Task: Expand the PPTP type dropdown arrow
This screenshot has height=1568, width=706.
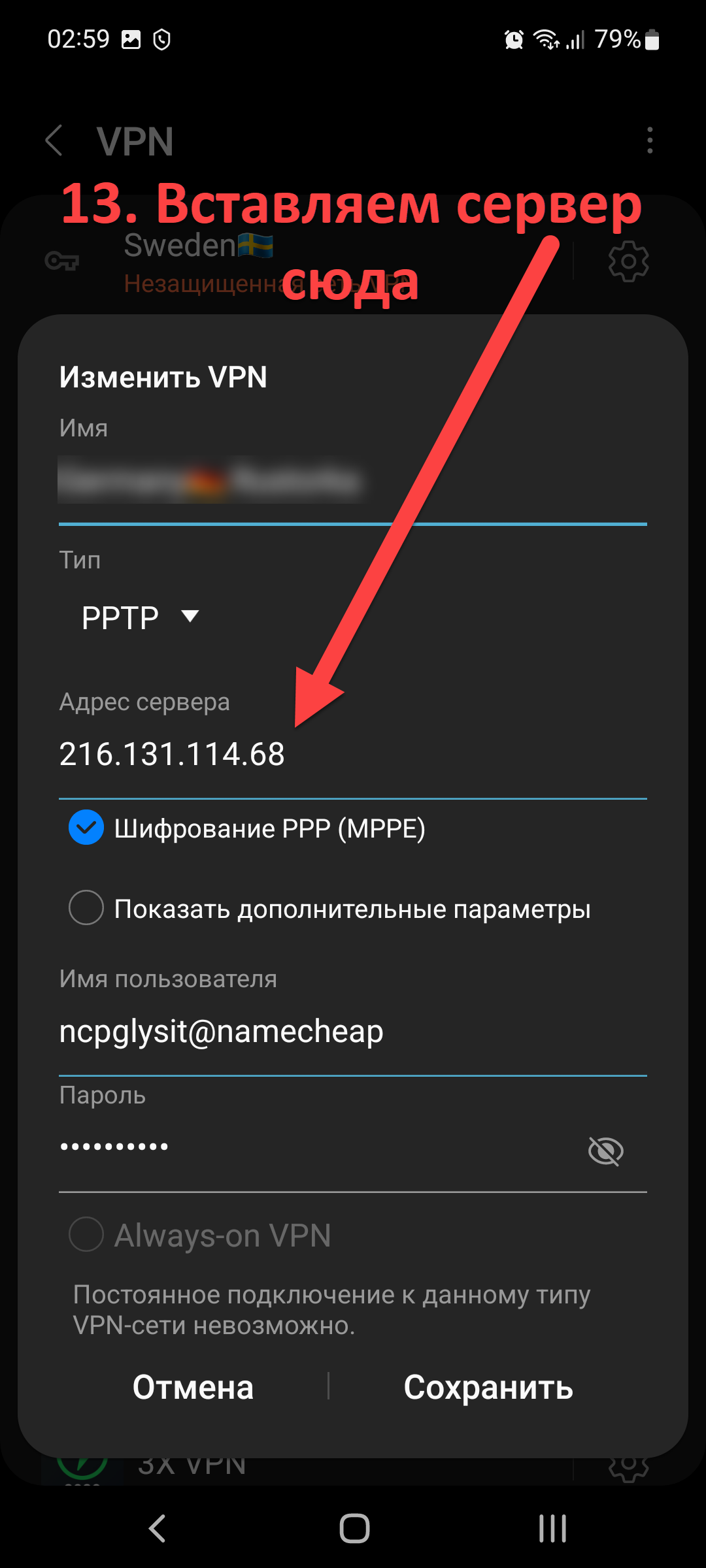Action: [190, 617]
